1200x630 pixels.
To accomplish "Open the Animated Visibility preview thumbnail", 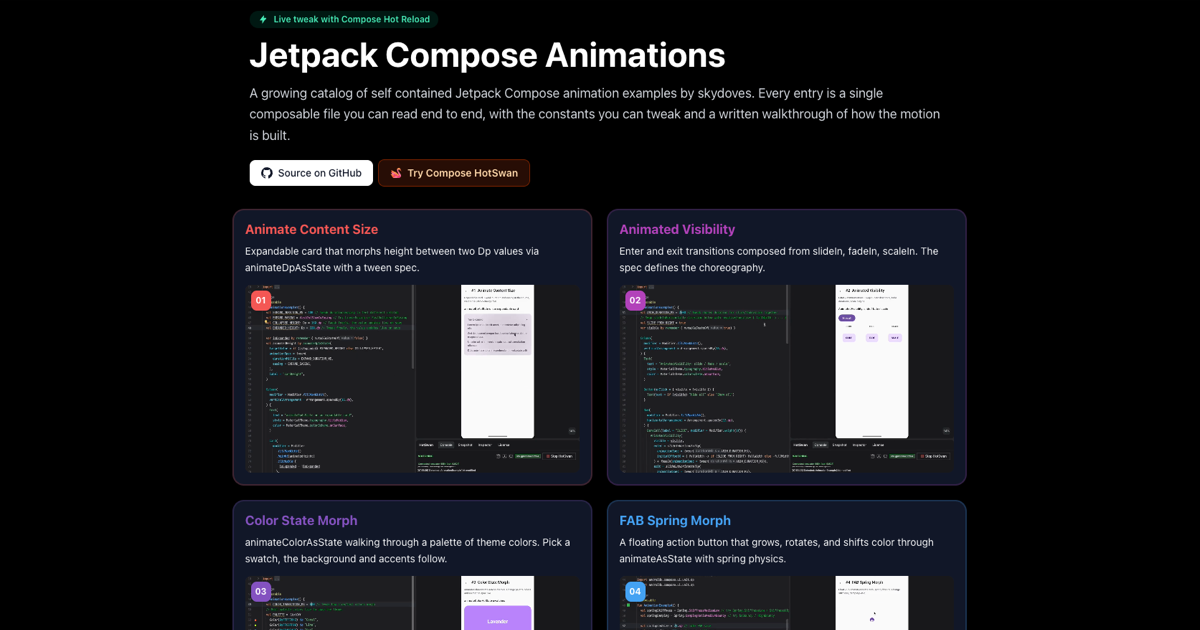I will pyautogui.click(x=786, y=379).
